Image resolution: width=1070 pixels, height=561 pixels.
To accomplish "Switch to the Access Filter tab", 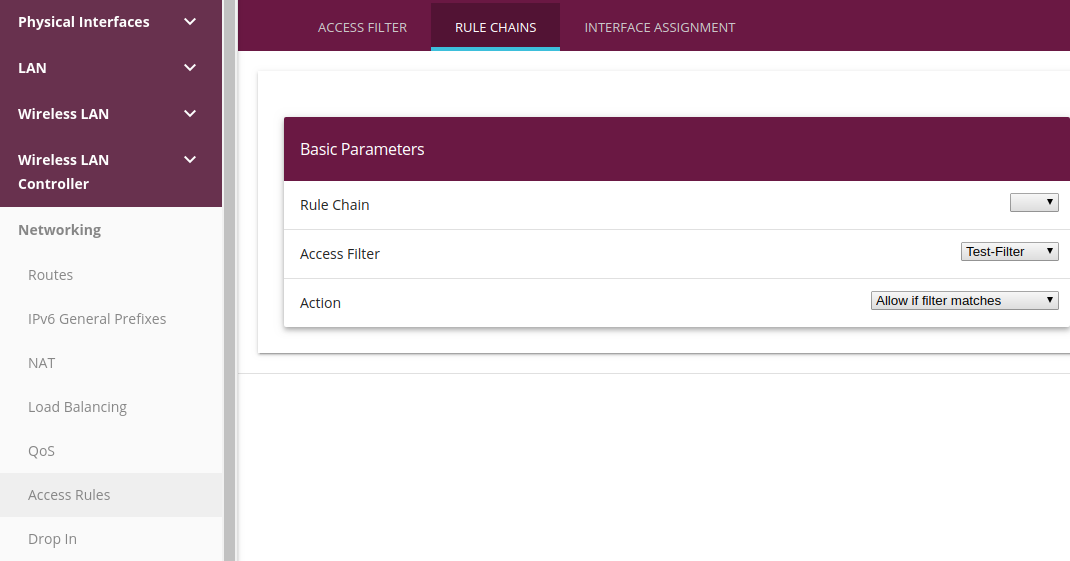I will click(x=362, y=28).
